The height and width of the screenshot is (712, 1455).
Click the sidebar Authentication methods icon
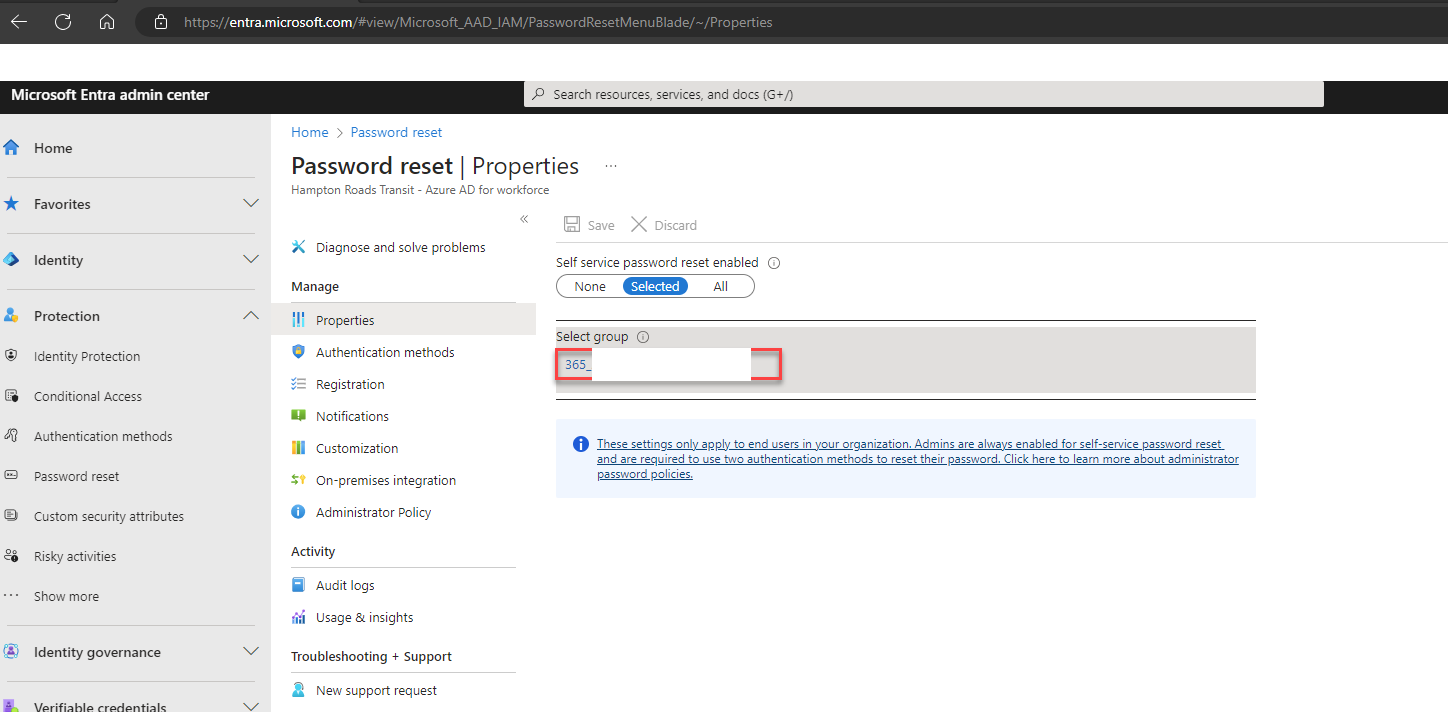[12, 436]
